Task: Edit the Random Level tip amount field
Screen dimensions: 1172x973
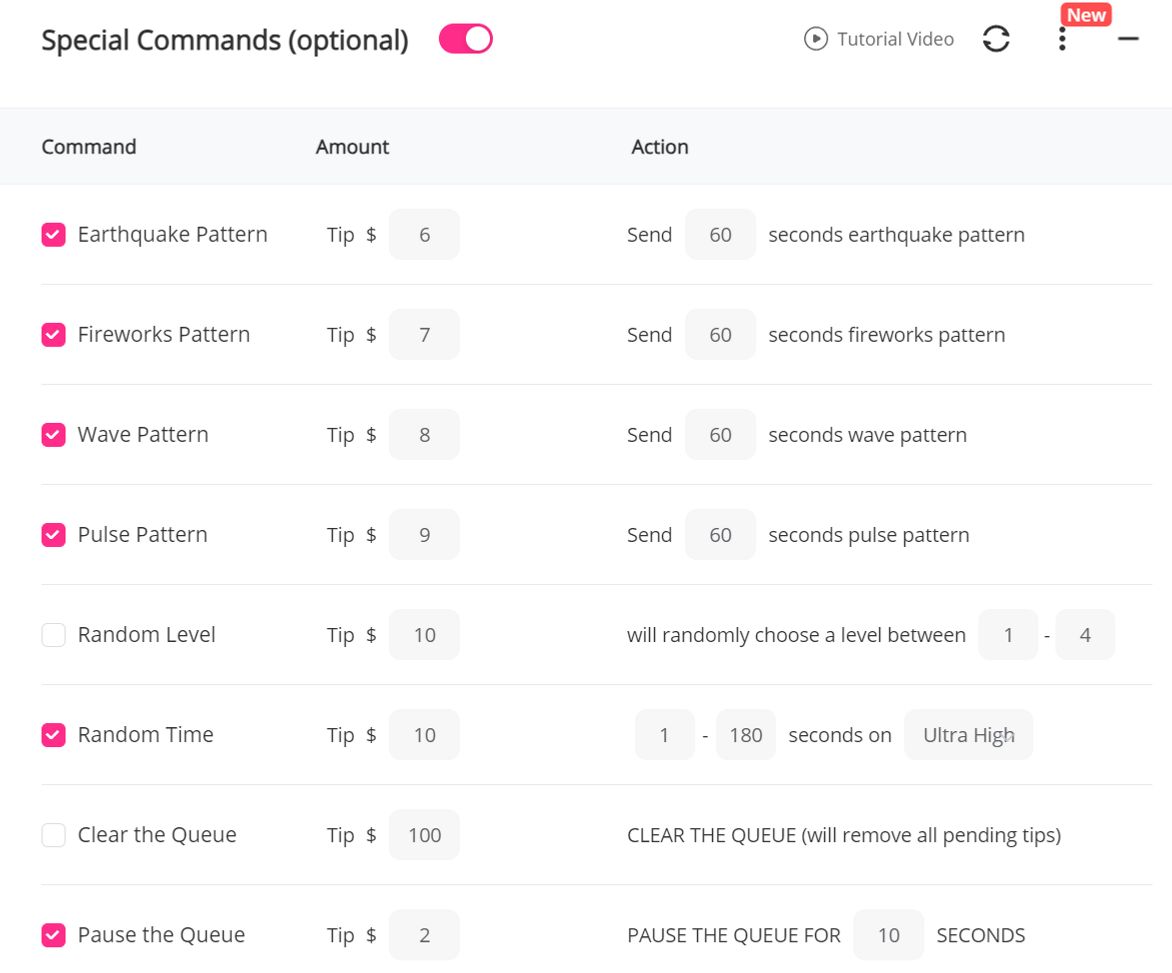Action: [424, 635]
